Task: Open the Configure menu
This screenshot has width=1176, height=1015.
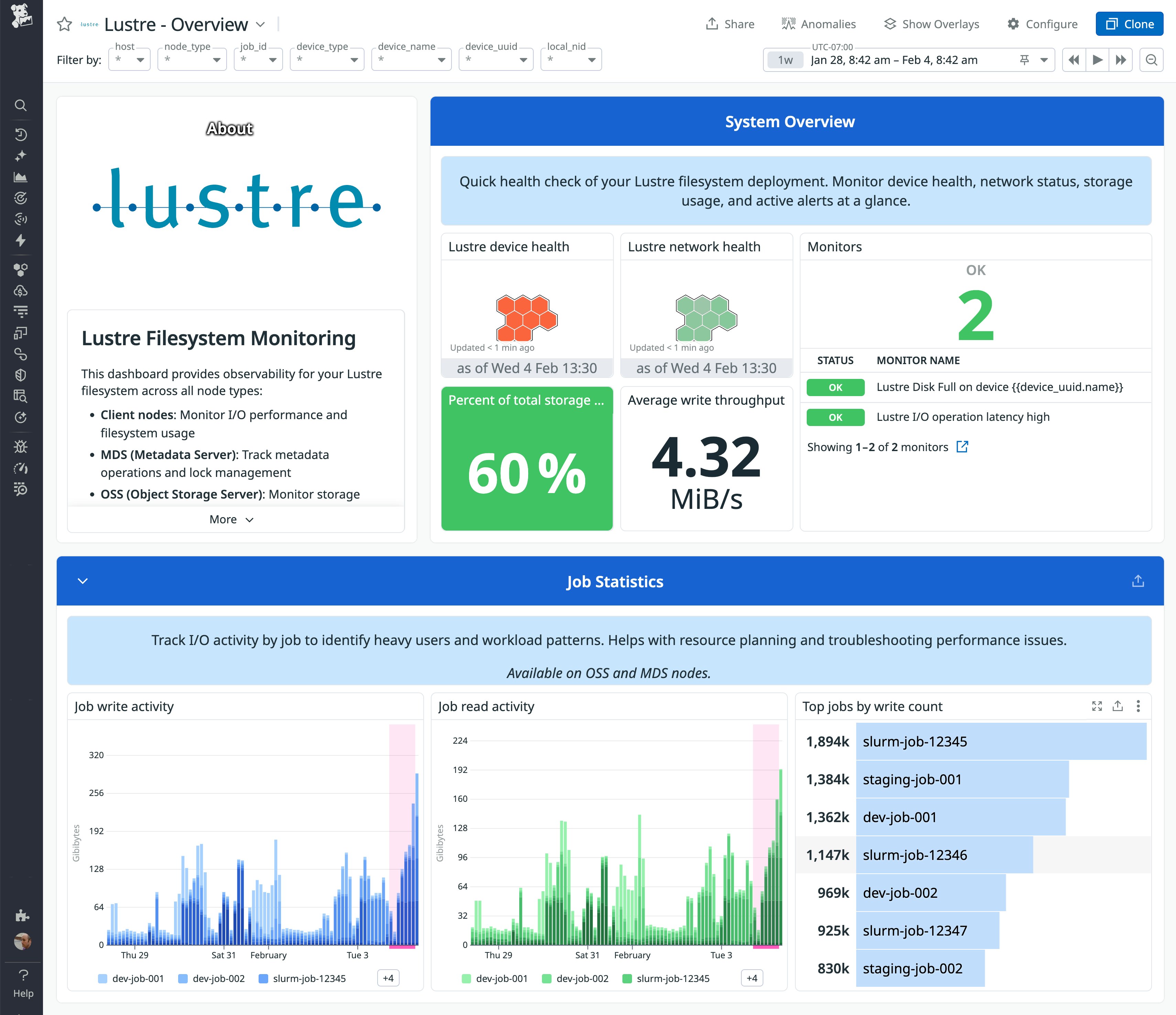Action: pos(1042,24)
